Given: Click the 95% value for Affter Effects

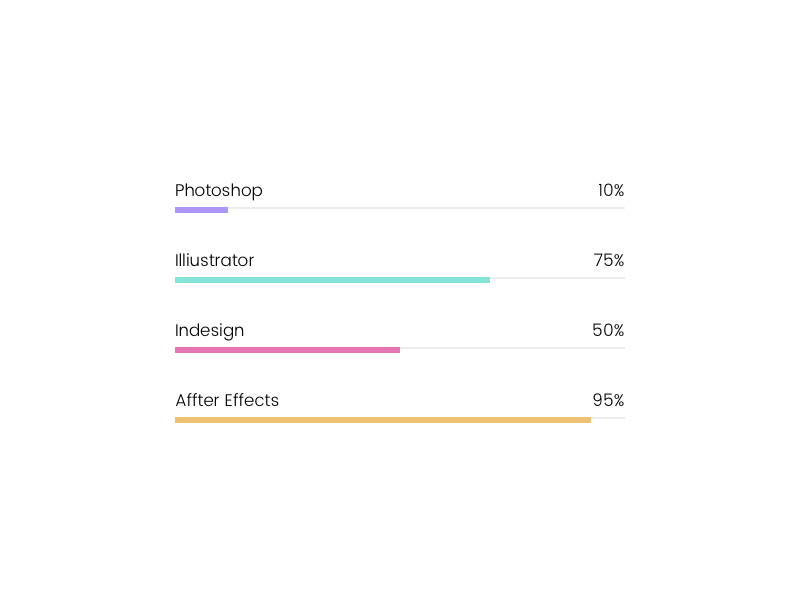Looking at the screenshot, I should (608, 401).
